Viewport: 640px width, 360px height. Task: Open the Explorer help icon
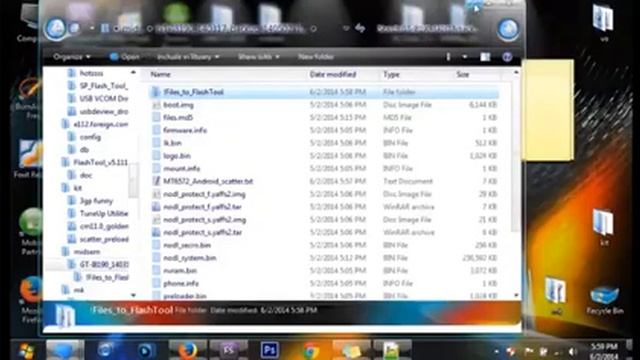tap(507, 57)
